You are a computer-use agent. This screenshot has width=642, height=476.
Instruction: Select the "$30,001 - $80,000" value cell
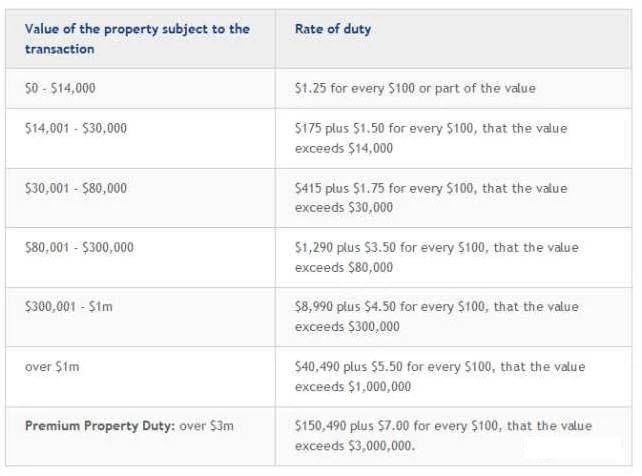76,188
